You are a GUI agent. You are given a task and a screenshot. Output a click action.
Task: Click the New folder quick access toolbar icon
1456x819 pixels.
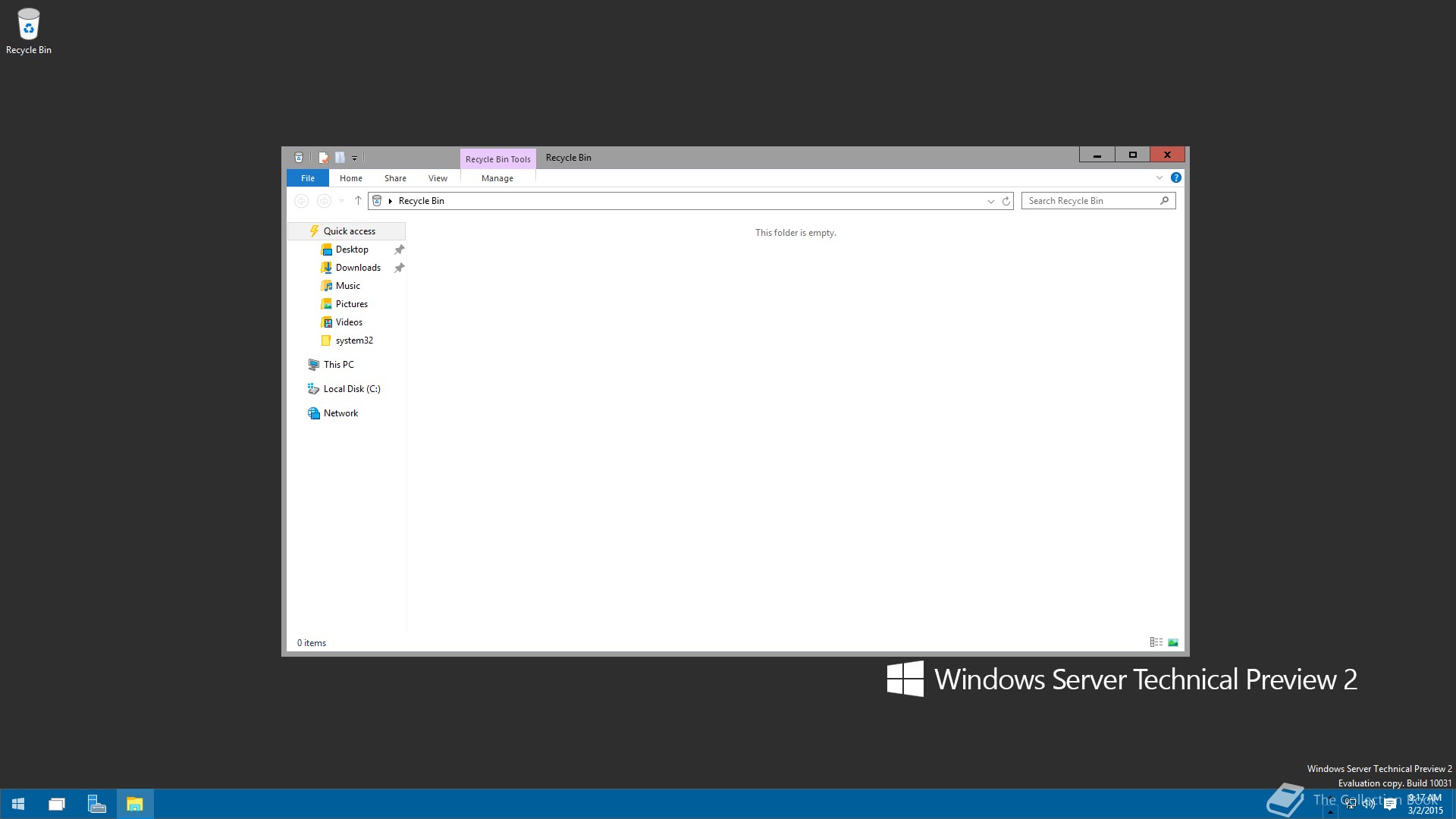pyautogui.click(x=340, y=158)
